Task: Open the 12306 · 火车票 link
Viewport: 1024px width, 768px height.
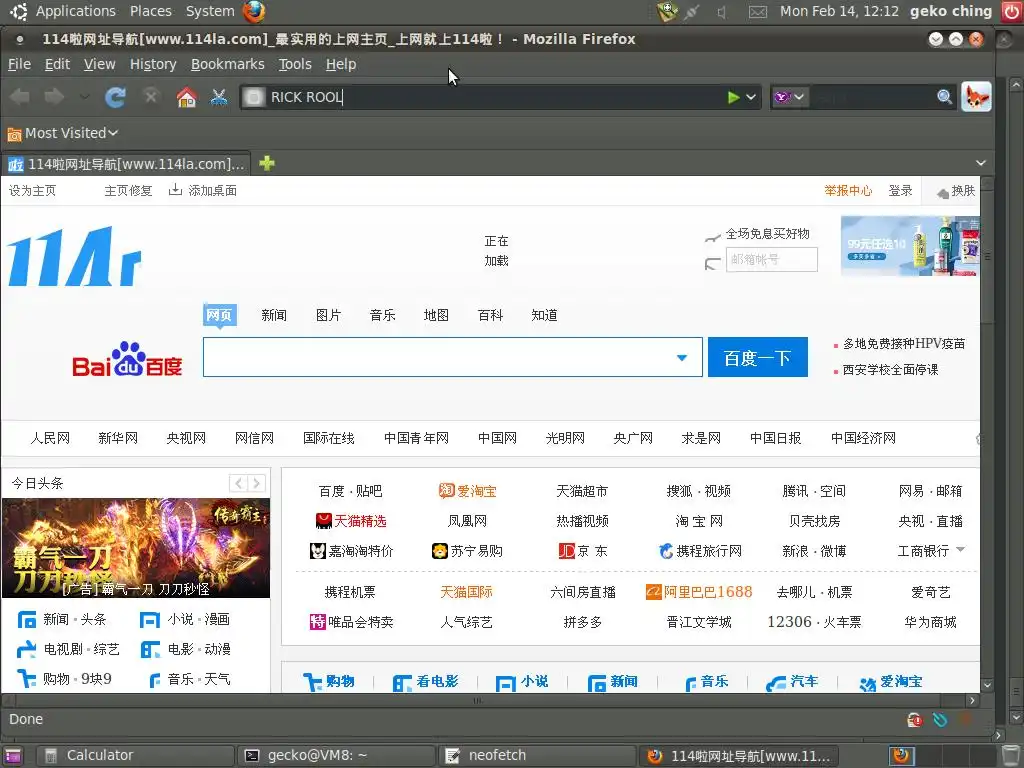Action: click(x=814, y=622)
